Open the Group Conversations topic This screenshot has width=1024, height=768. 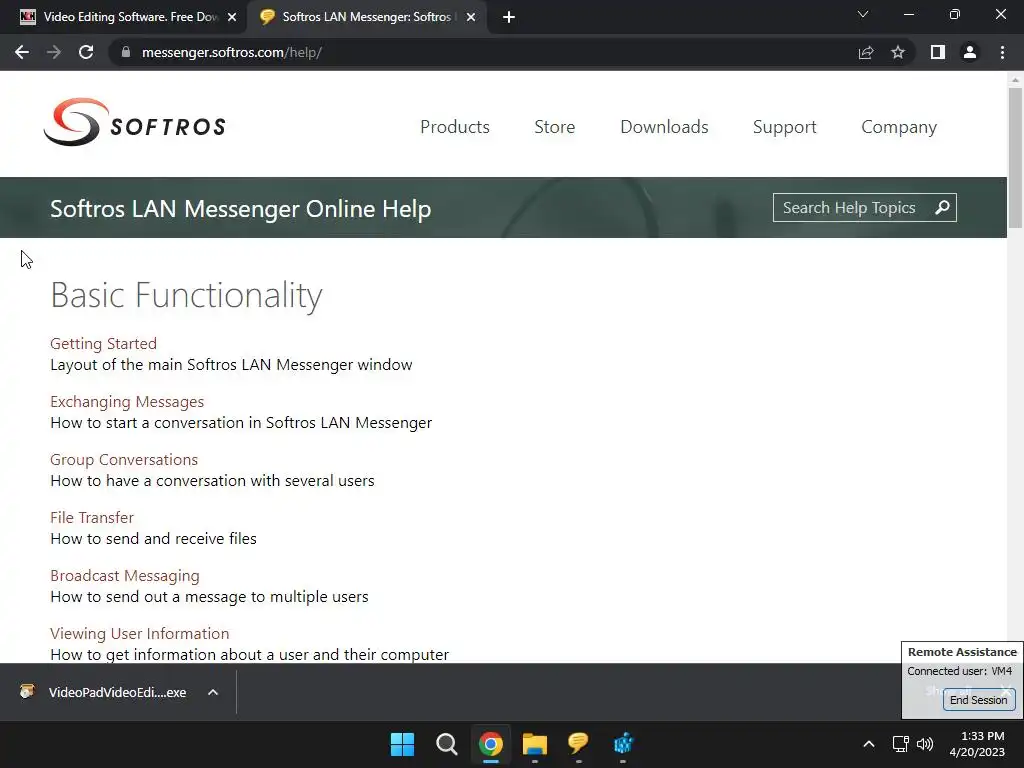[x=123, y=460]
